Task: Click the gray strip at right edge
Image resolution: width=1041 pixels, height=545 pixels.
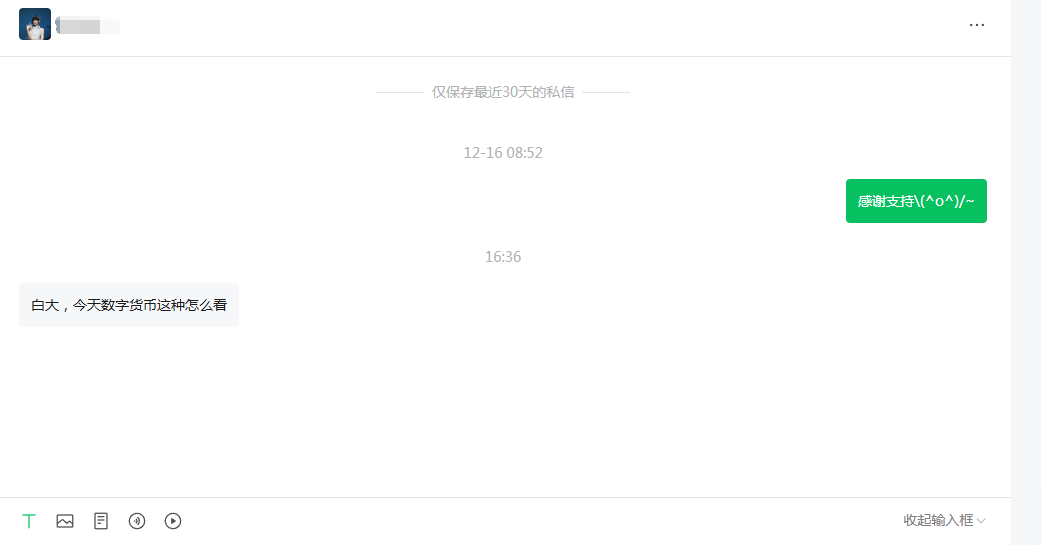Action: pos(1026,272)
